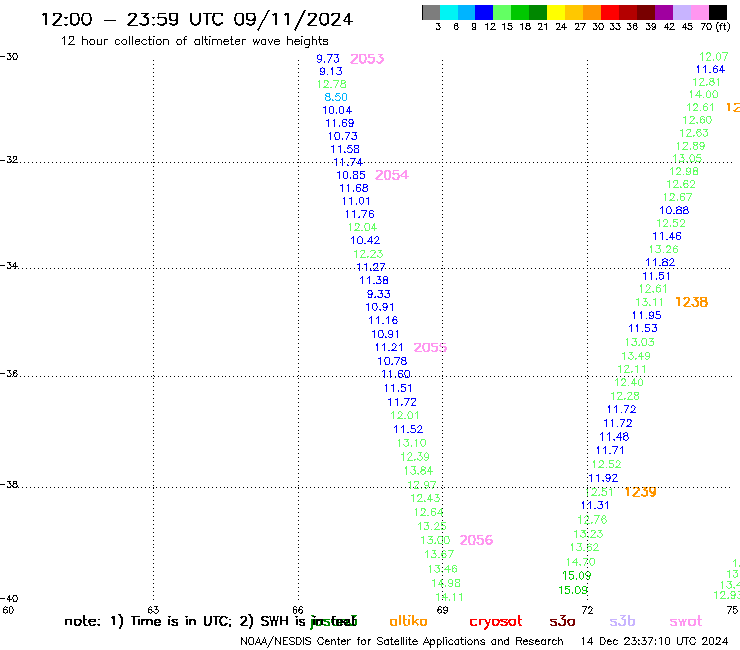This screenshot has height=650, width=740.
Task: Click the longitude axis label 69
Action: (442, 610)
